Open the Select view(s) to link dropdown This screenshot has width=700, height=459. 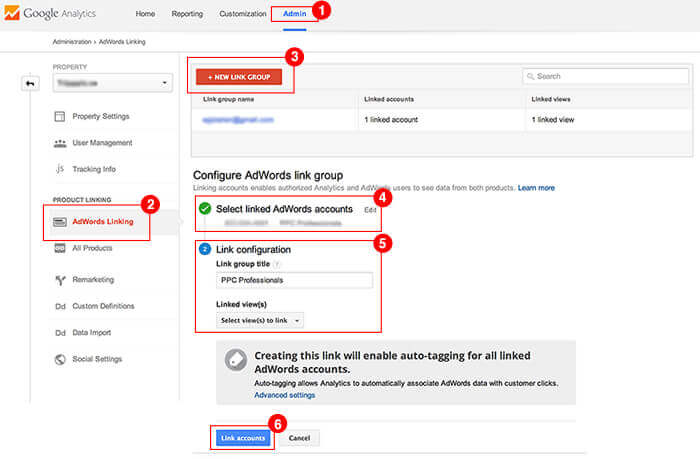[260, 321]
